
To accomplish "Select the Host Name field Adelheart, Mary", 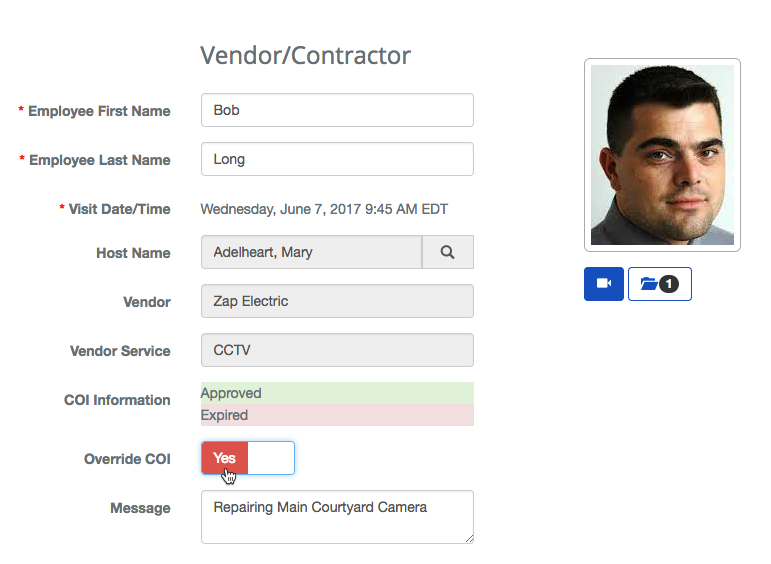I will (311, 253).
